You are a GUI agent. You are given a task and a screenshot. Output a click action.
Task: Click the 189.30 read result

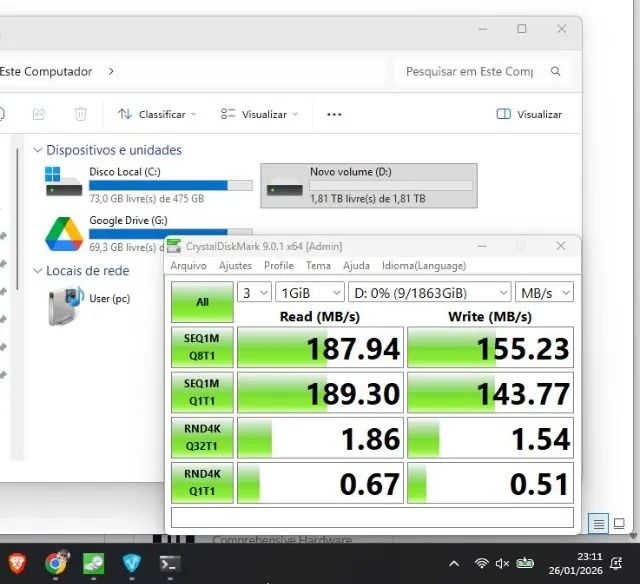(320, 393)
